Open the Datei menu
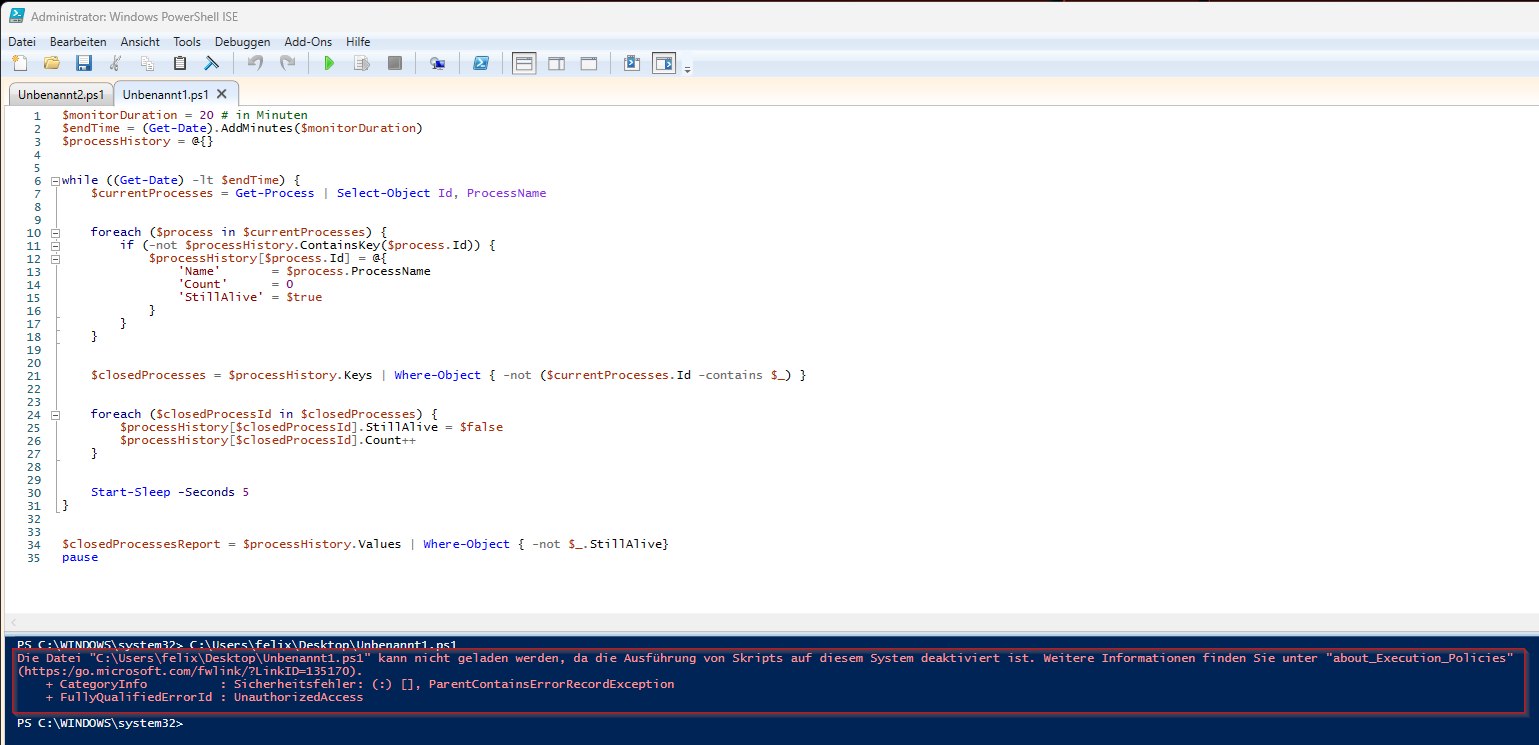 point(22,42)
